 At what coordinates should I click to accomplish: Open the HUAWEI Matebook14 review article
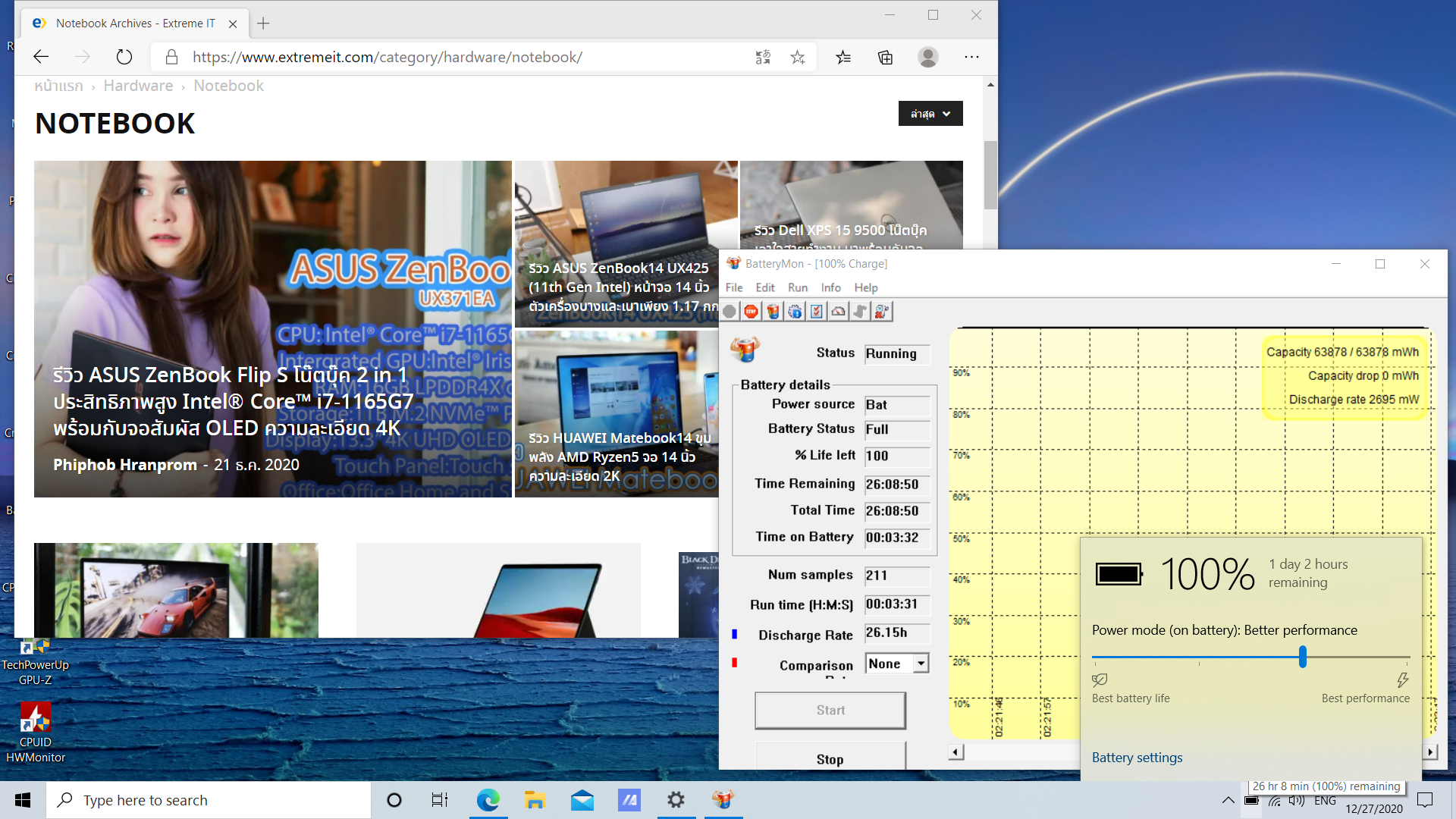(x=620, y=457)
